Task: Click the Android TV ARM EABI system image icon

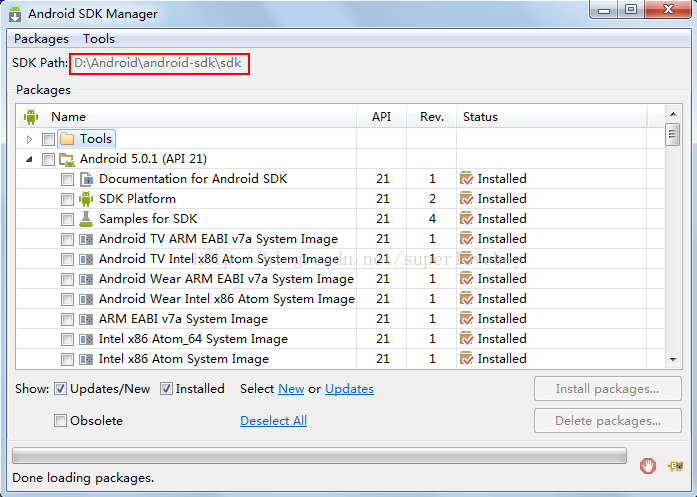Action: click(x=86, y=240)
